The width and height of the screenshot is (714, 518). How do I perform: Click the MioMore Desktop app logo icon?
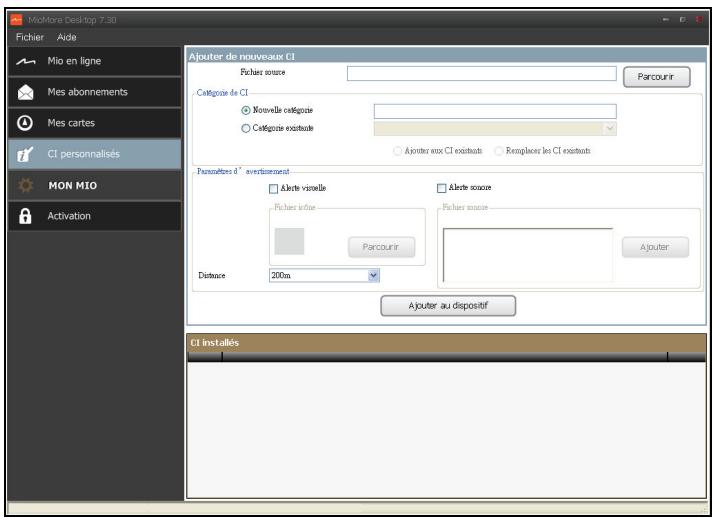click(x=16, y=20)
